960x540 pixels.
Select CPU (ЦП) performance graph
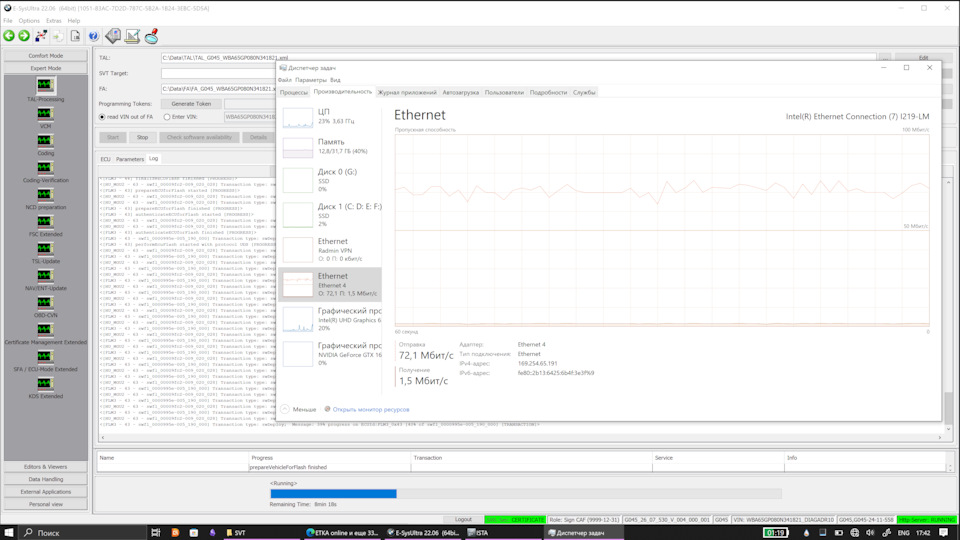(x=329, y=117)
